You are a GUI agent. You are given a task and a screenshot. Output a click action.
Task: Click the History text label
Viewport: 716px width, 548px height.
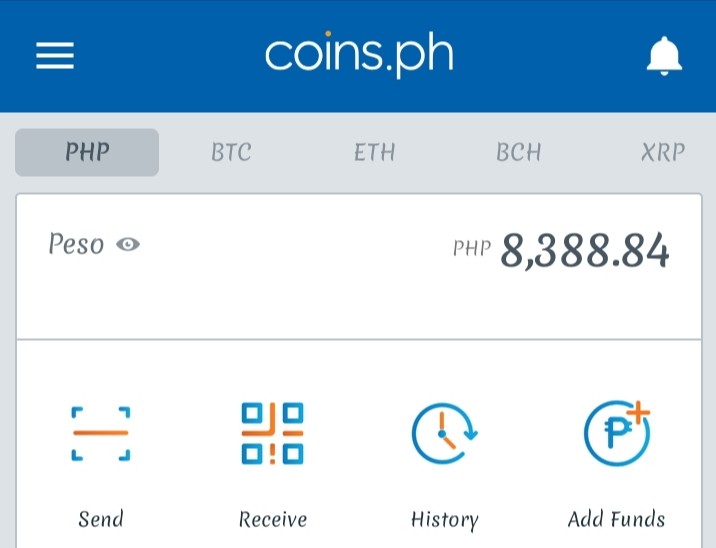445,520
